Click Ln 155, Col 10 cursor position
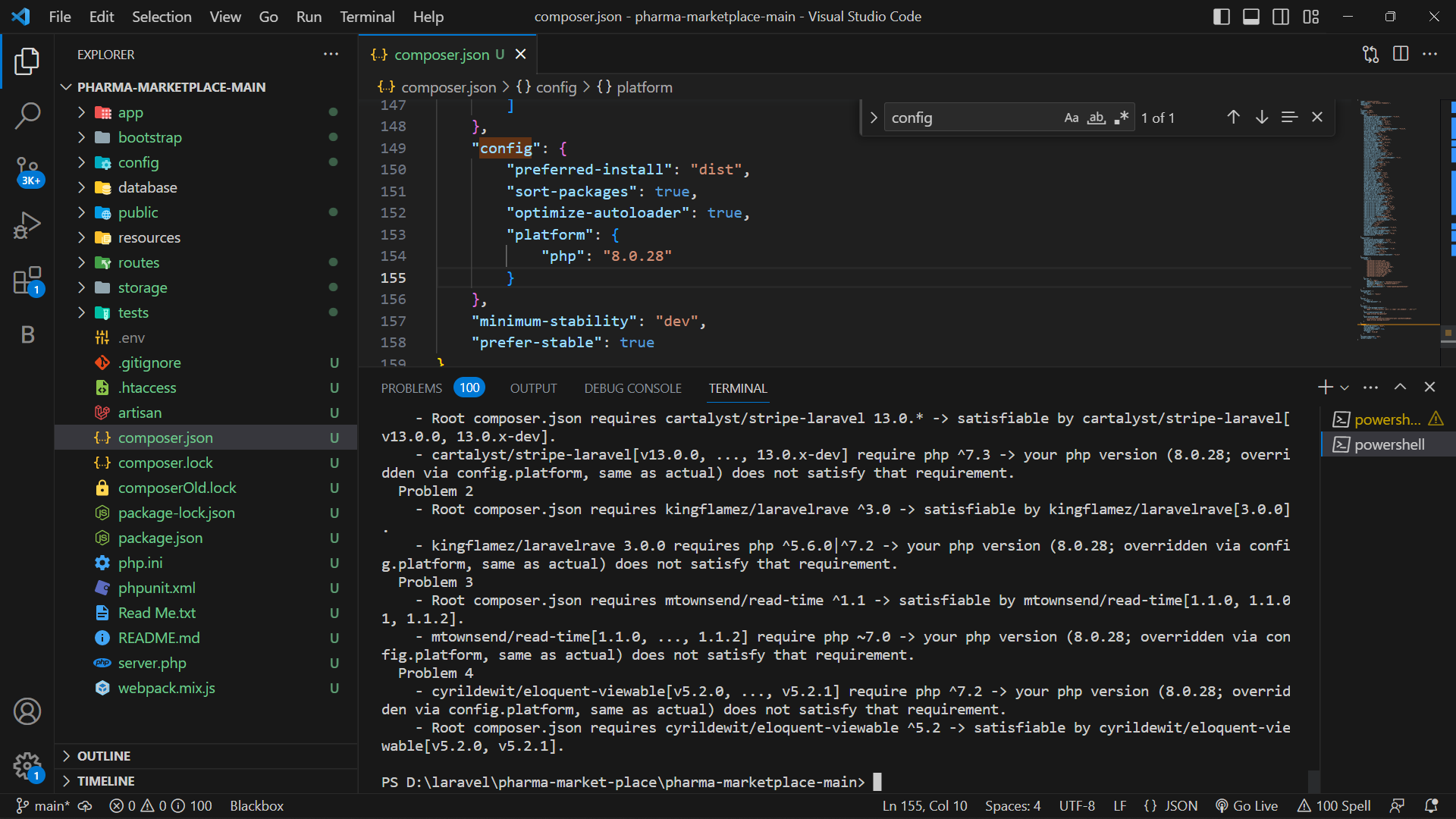The width and height of the screenshot is (1456, 819). 924,806
